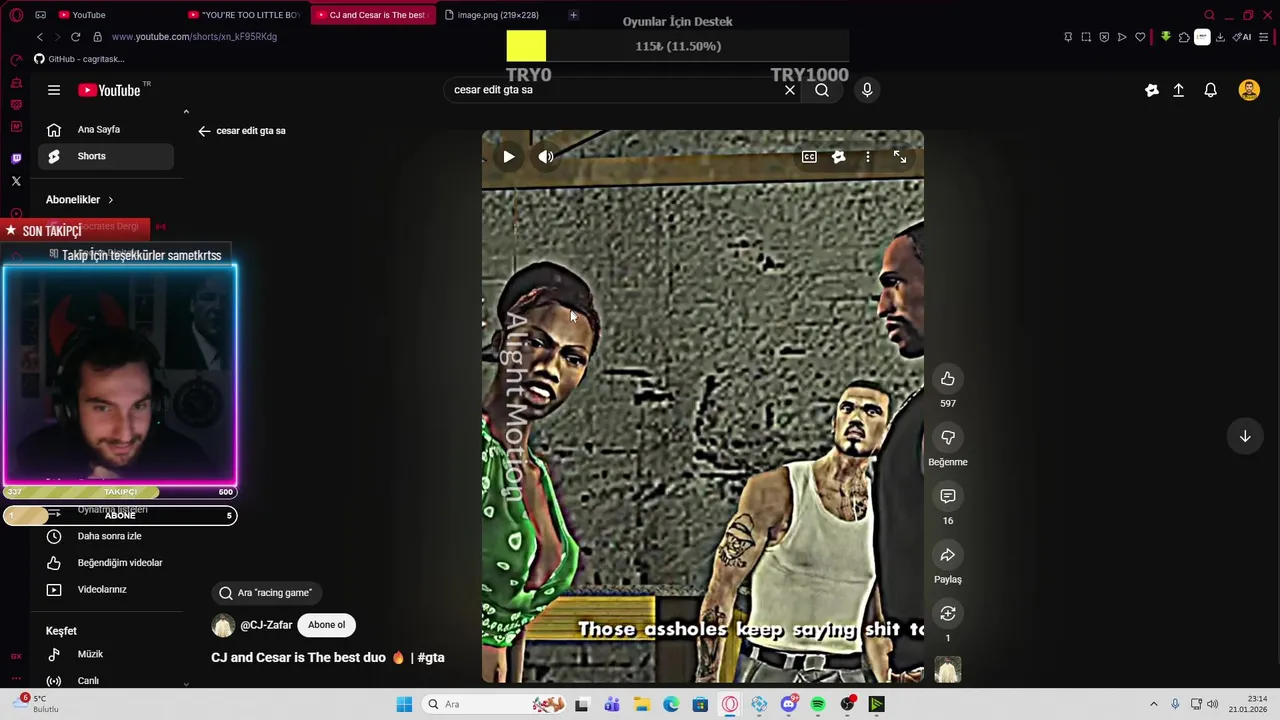Image resolution: width=1280 pixels, height=720 pixels.
Task: Open the sound thumbnail below remix
Action: point(948,669)
